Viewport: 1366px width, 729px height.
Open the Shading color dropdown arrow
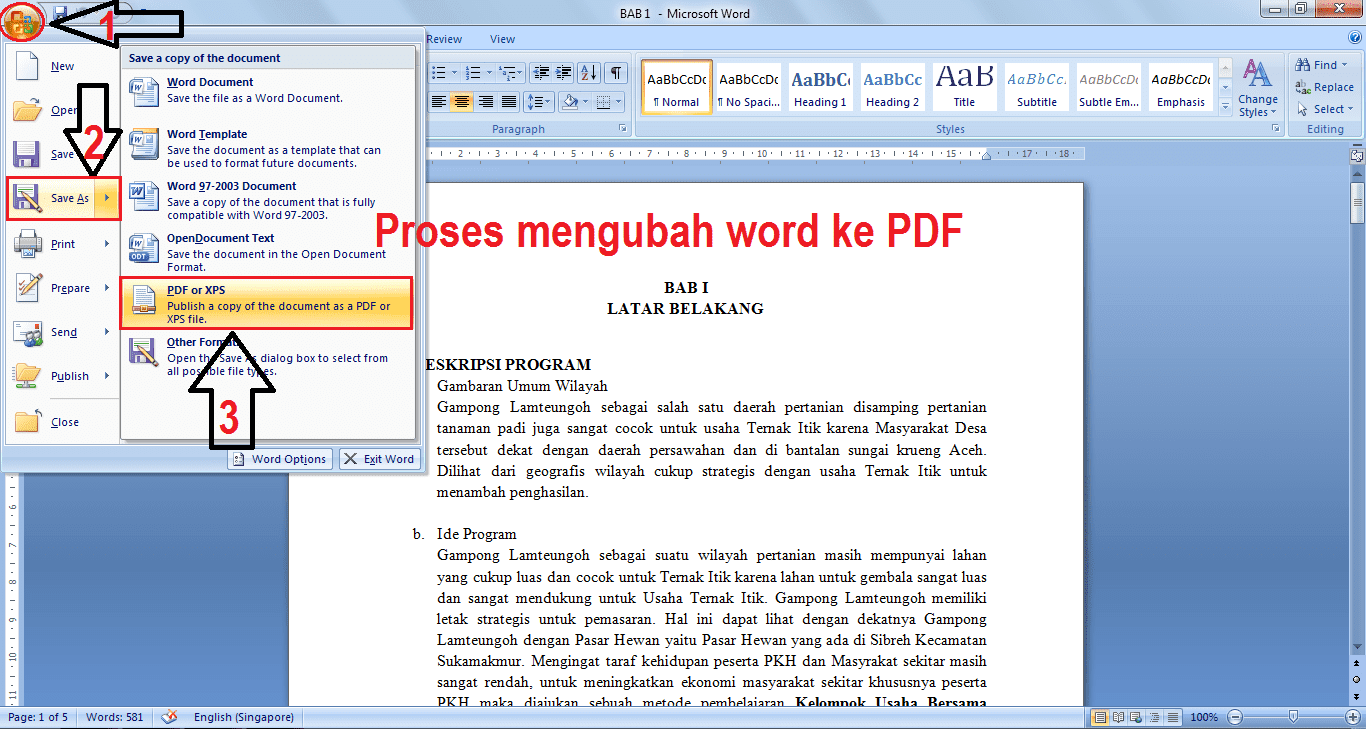pyautogui.click(x=585, y=102)
